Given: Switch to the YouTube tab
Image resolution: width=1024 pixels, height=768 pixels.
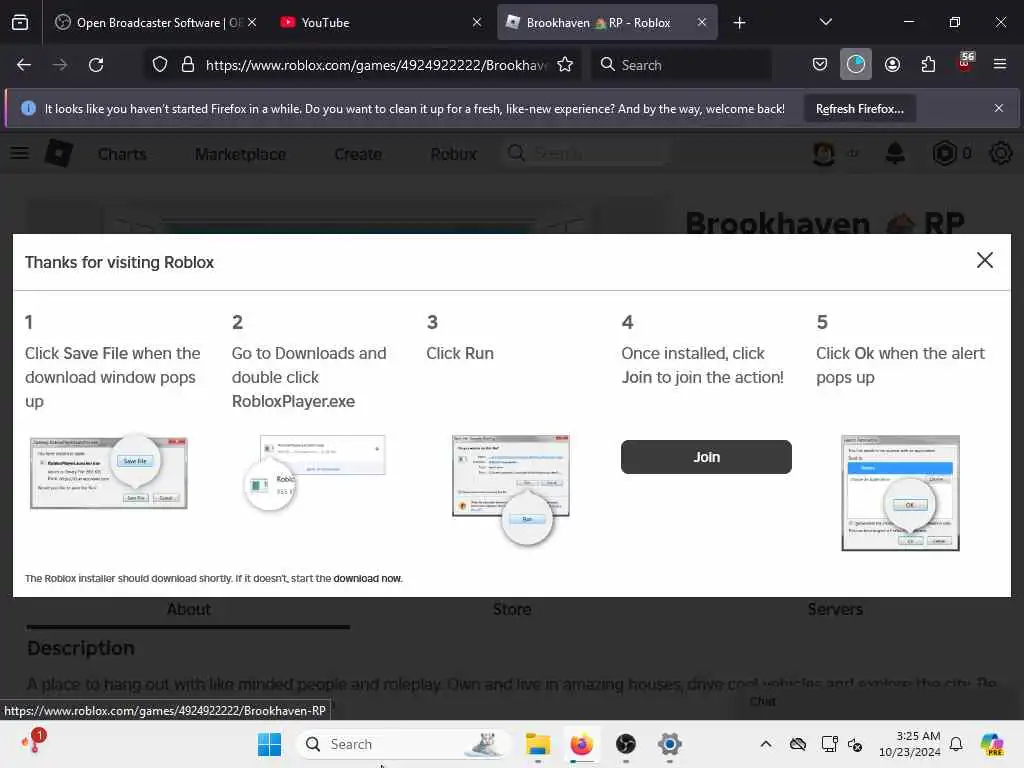Looking at the screenshot, I should point(381,22).
